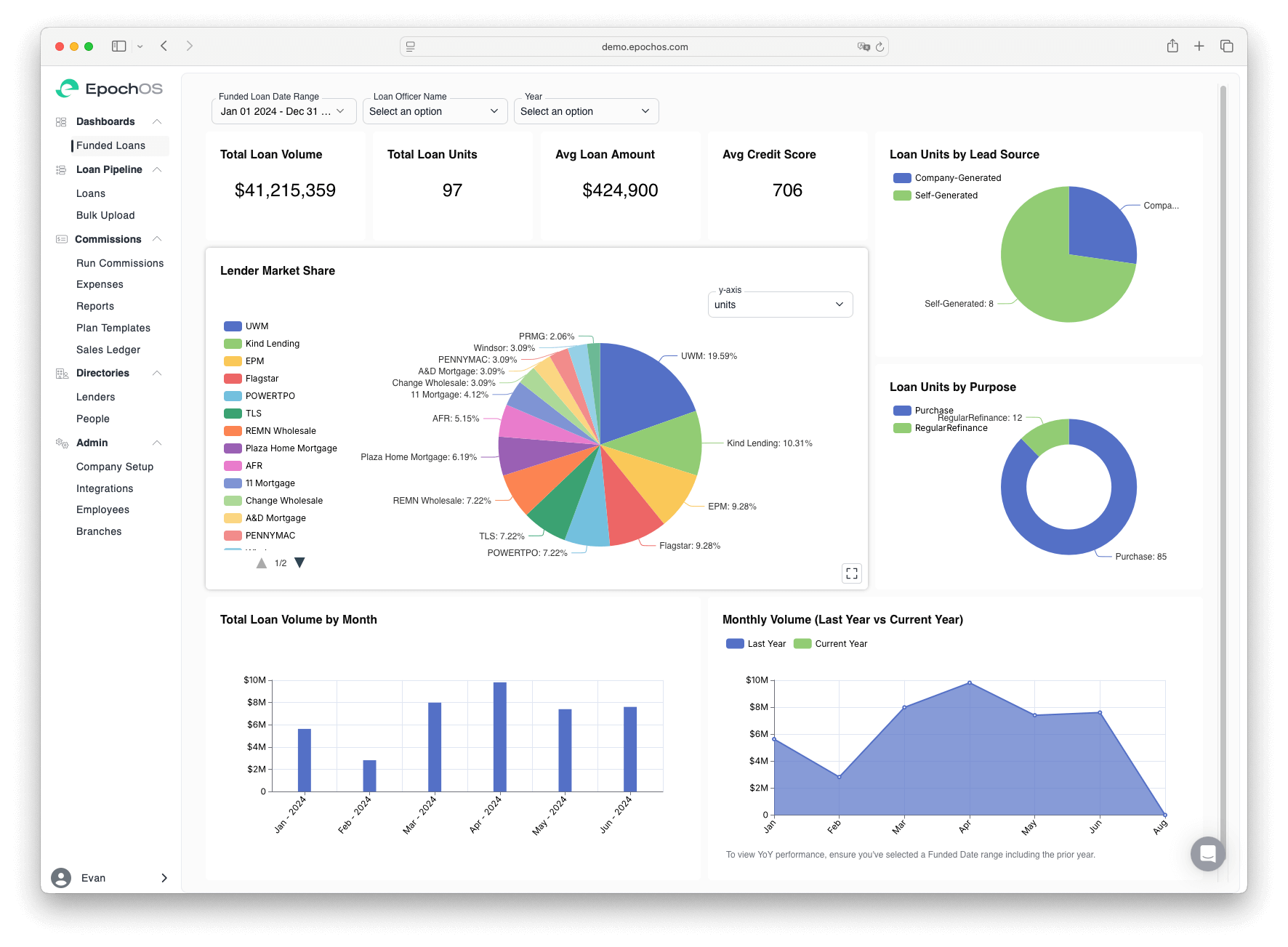The width and height of the screenshot is (1288, 947).
Task: Open a new browser tab
Action: point(1199,46)
